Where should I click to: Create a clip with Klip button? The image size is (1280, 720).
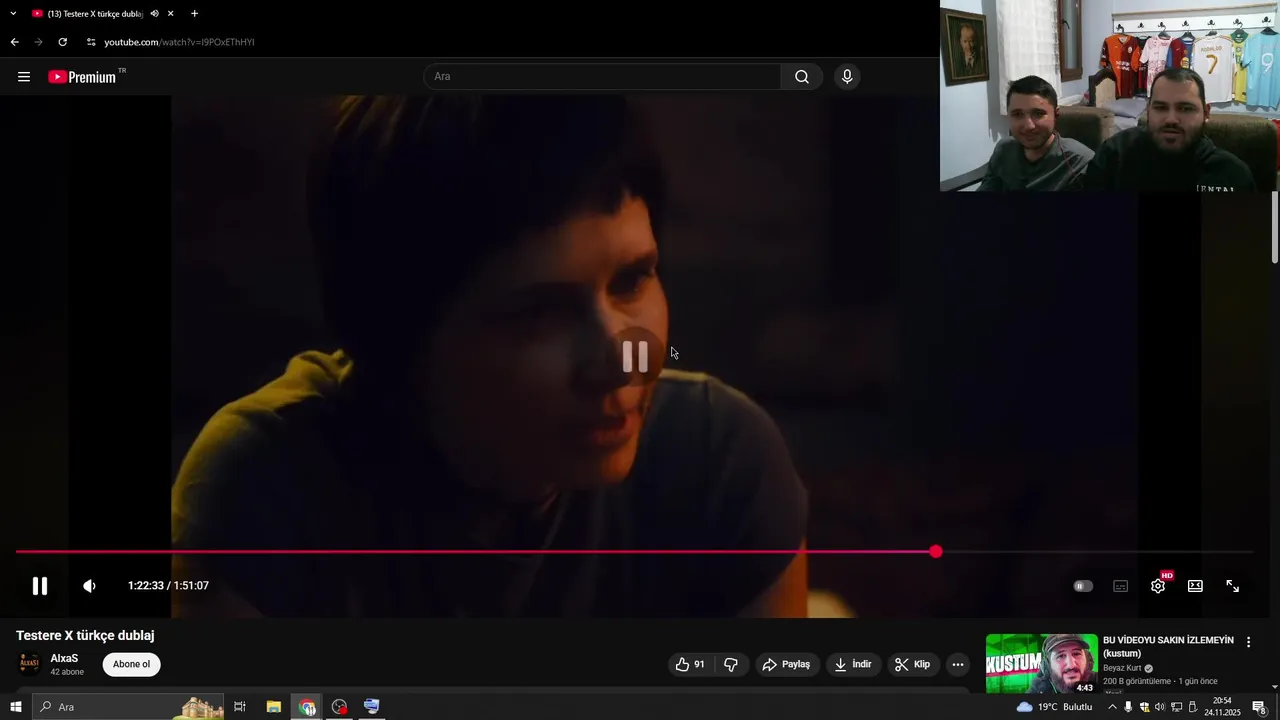[912, 664]
